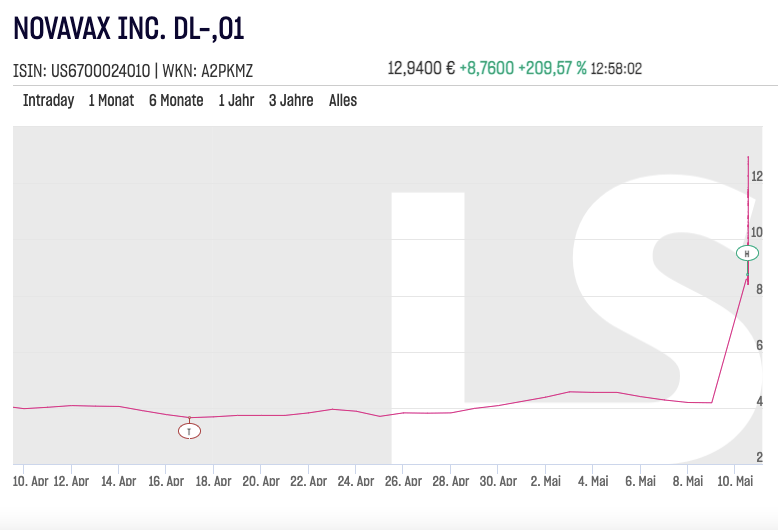The width and height of the screenshot is (778, 530).
Task: Click the NOVAVAX INC. DL-,01 title
Action: [x=129, y=29]
